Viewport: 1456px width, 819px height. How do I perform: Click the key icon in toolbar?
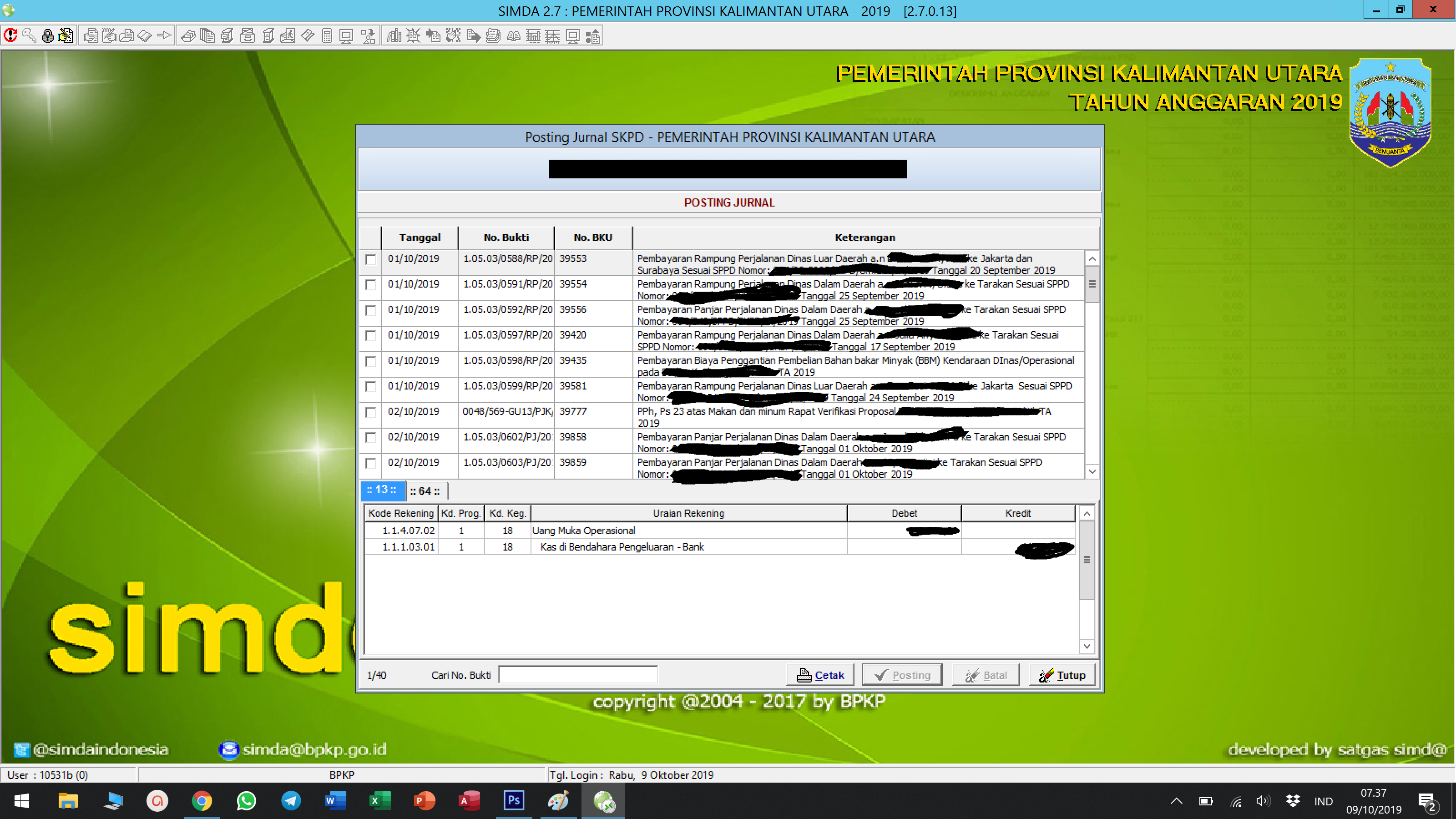(30, 36)
